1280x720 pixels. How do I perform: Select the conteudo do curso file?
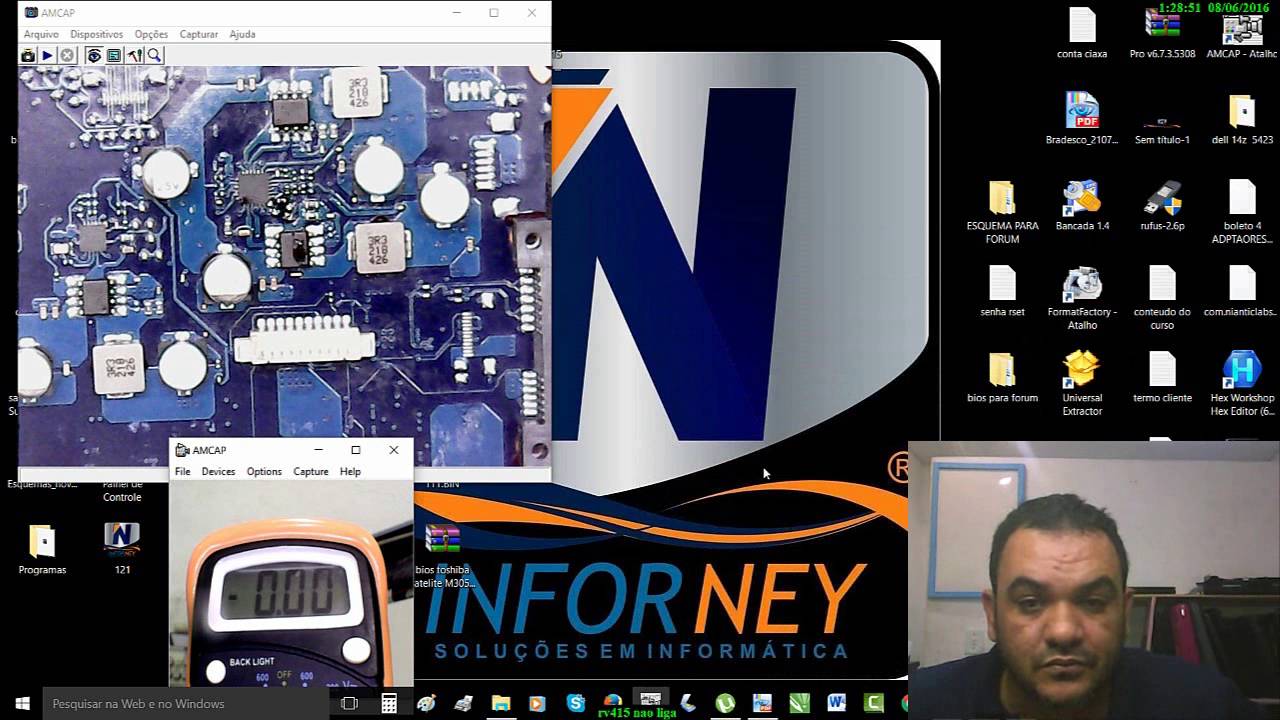pyautogui.click(x=1162, y=298)
